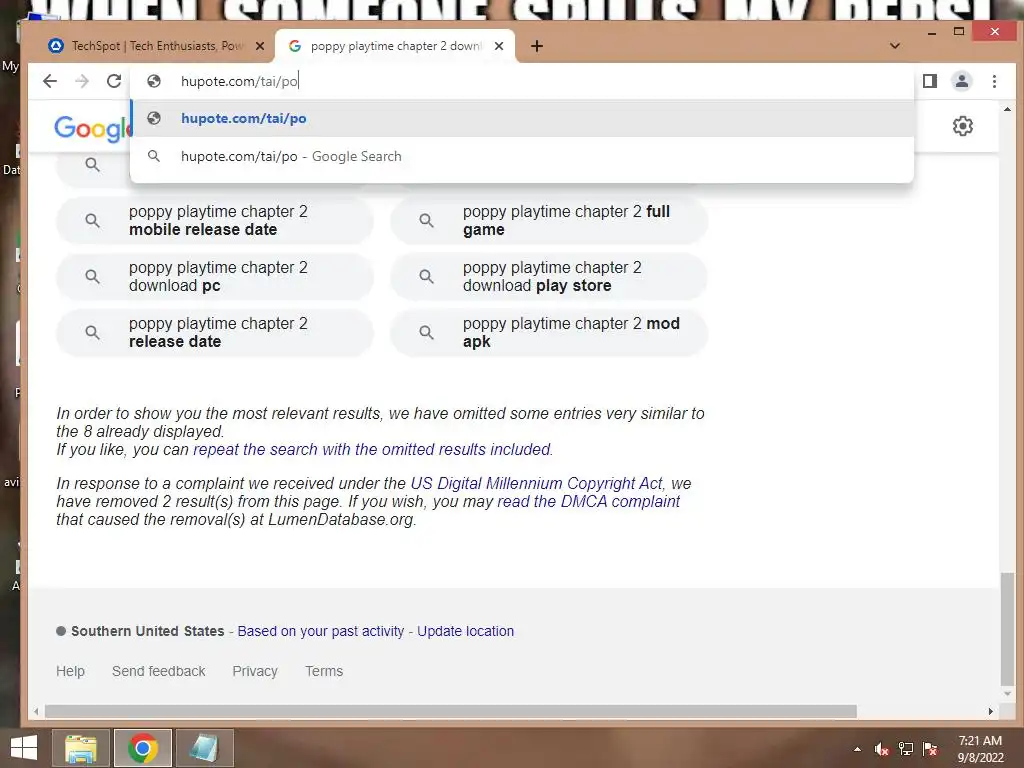The image size is (1024, 768).
Task: Open the tab search chevron
Action: click(895, 46)
